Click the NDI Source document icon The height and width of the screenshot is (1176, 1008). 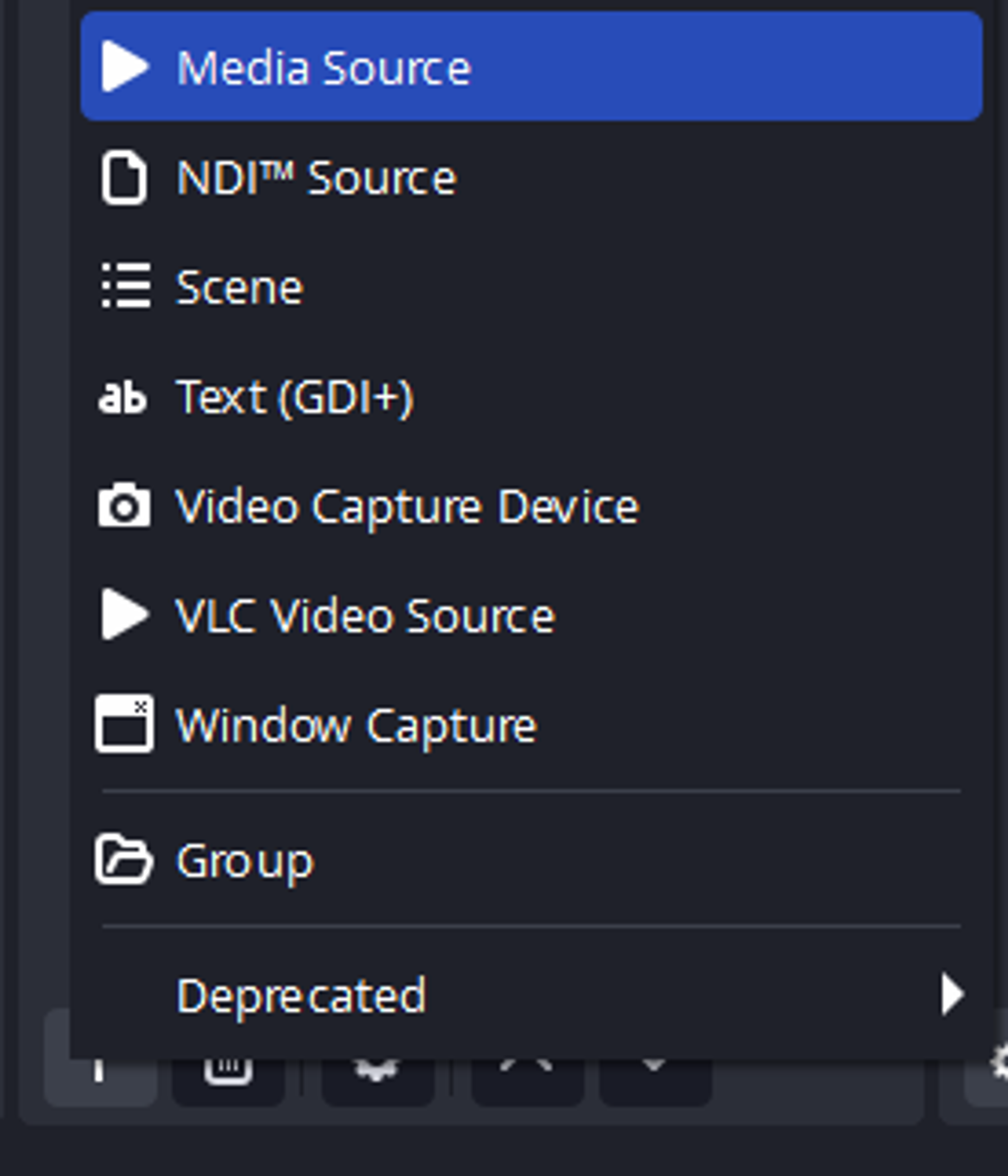tap(124, 177)
